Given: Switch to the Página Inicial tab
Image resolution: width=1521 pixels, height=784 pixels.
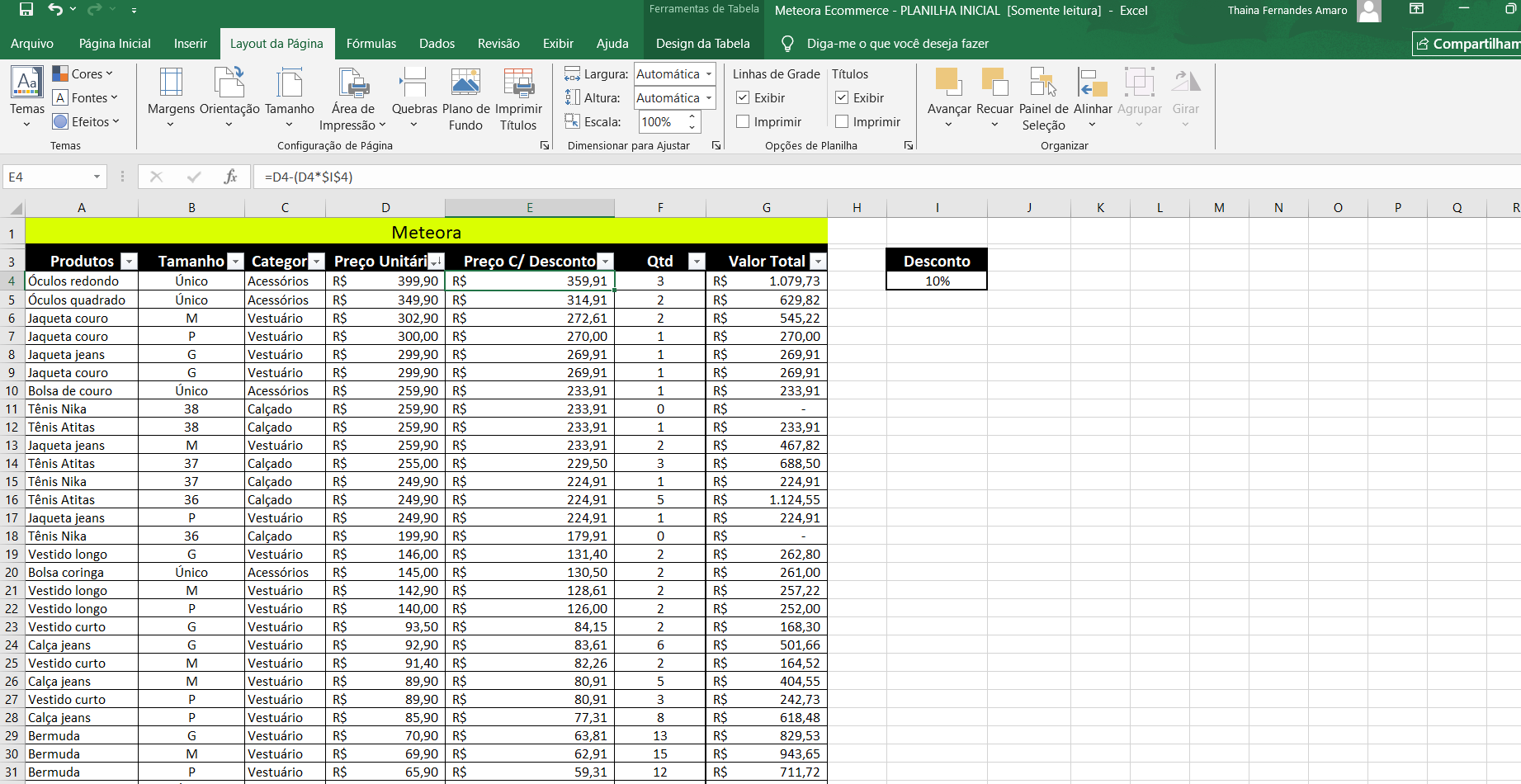Looking at the screenshot, I should (115, 44).
